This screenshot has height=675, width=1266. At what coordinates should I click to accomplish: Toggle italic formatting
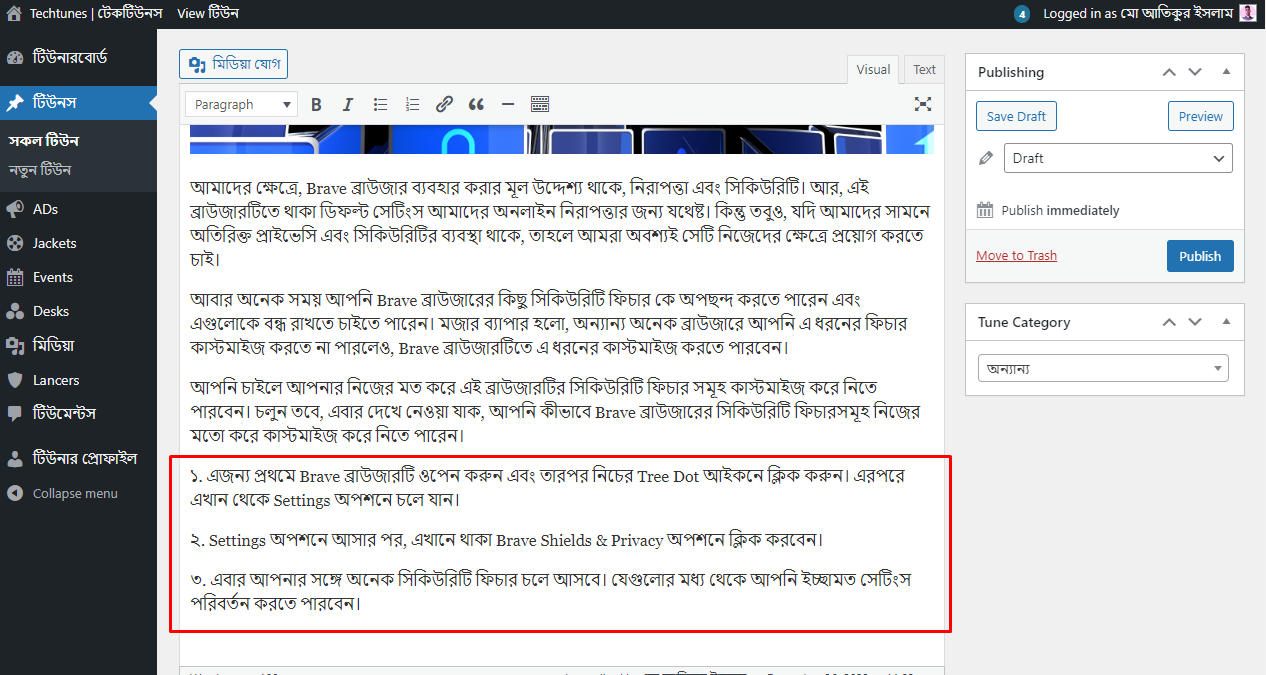click(x=347, y=103)
